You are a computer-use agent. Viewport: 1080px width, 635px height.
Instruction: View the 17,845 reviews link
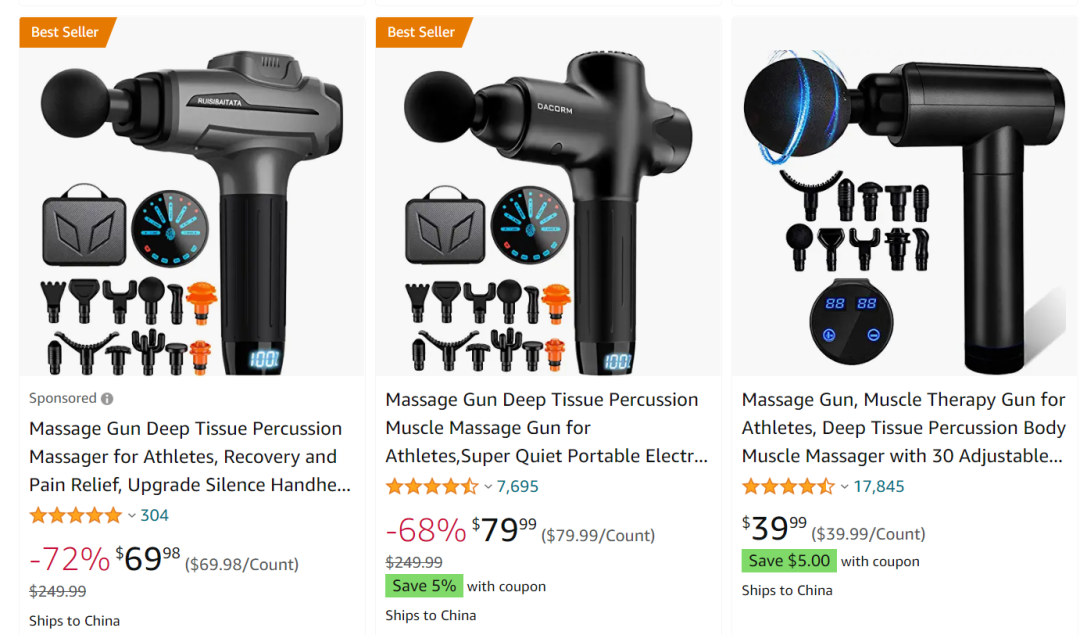pyautogui.click(x=878, y=487)
